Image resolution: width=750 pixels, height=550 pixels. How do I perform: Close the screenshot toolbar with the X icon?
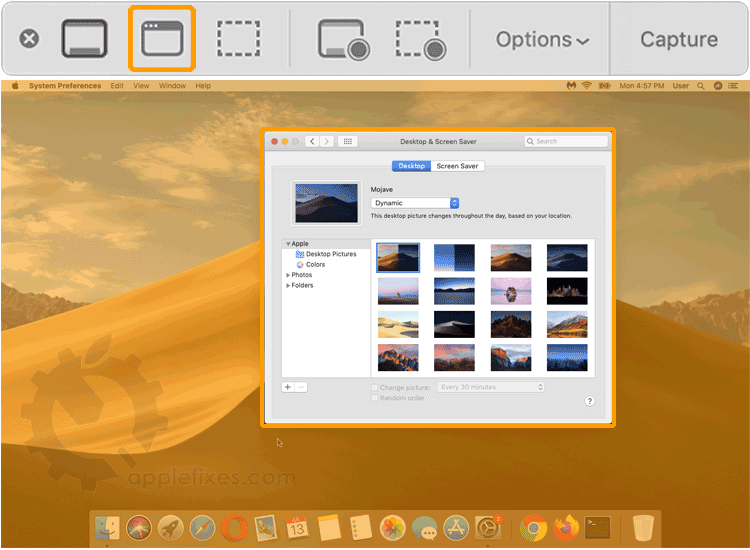coord(29,39)
